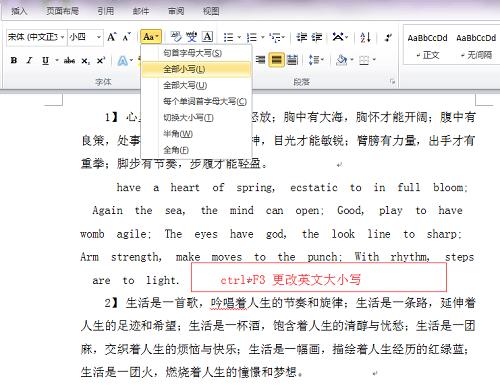Screen dimensions: 500x385
Task: Toggle Bold formatting
Action: click(x=14, y=60)
